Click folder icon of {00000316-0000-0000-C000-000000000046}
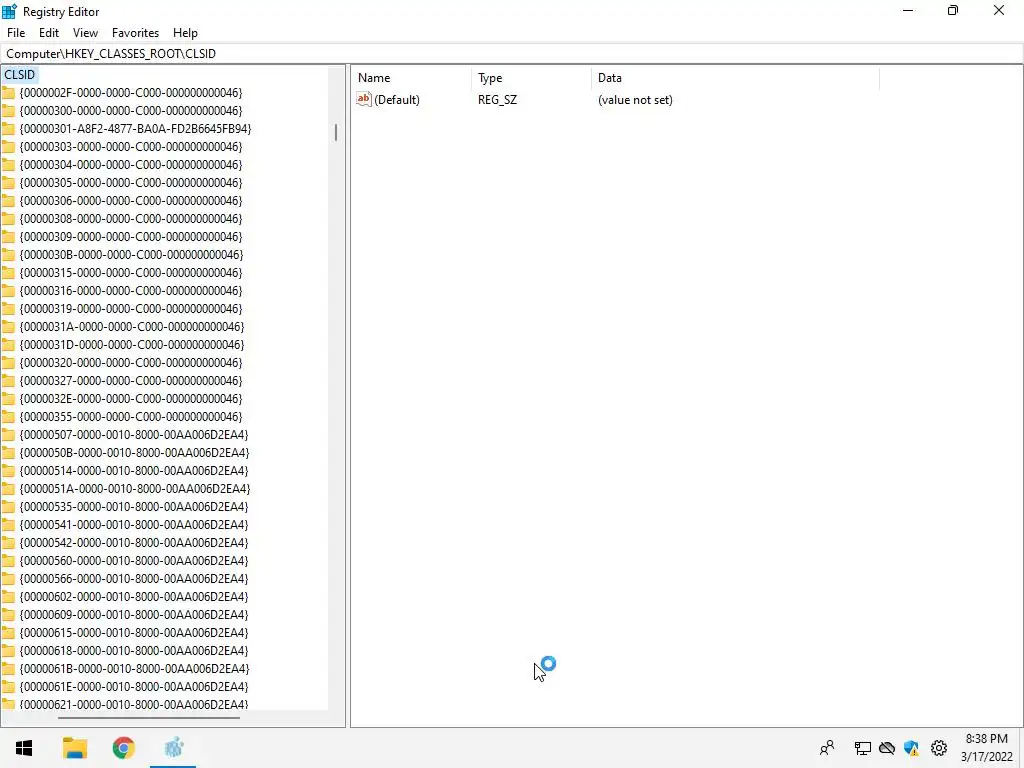This screenshot has height=768, width=1024. [8, 291]
